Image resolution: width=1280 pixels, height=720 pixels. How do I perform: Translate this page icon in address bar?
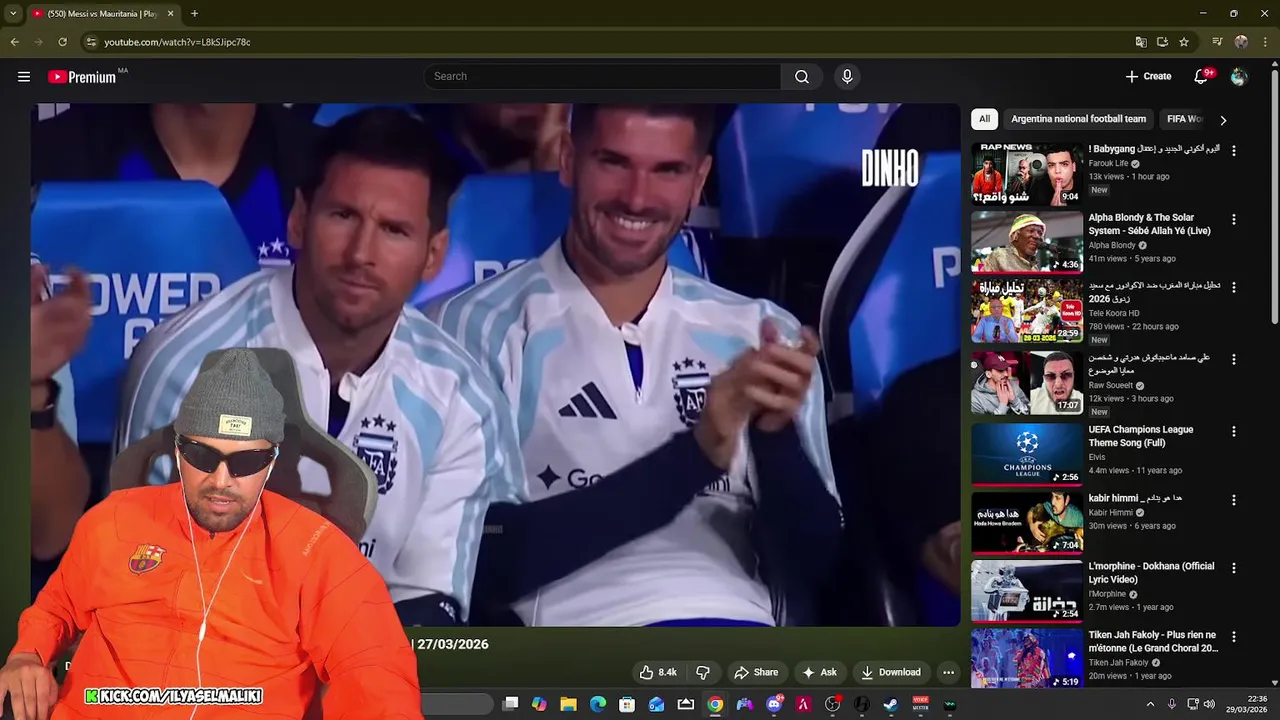(1141, 42)
